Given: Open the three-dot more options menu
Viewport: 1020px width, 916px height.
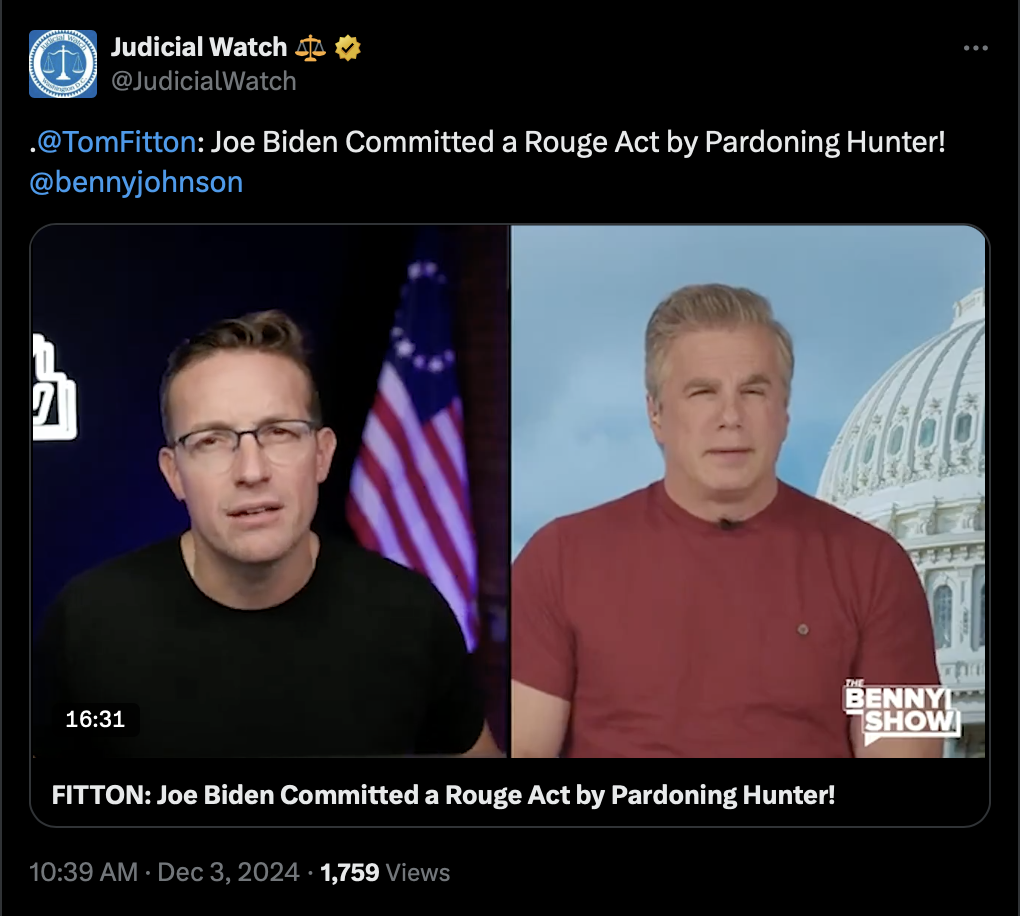Looking at the screenshot, I should click(x=976, y=48).
